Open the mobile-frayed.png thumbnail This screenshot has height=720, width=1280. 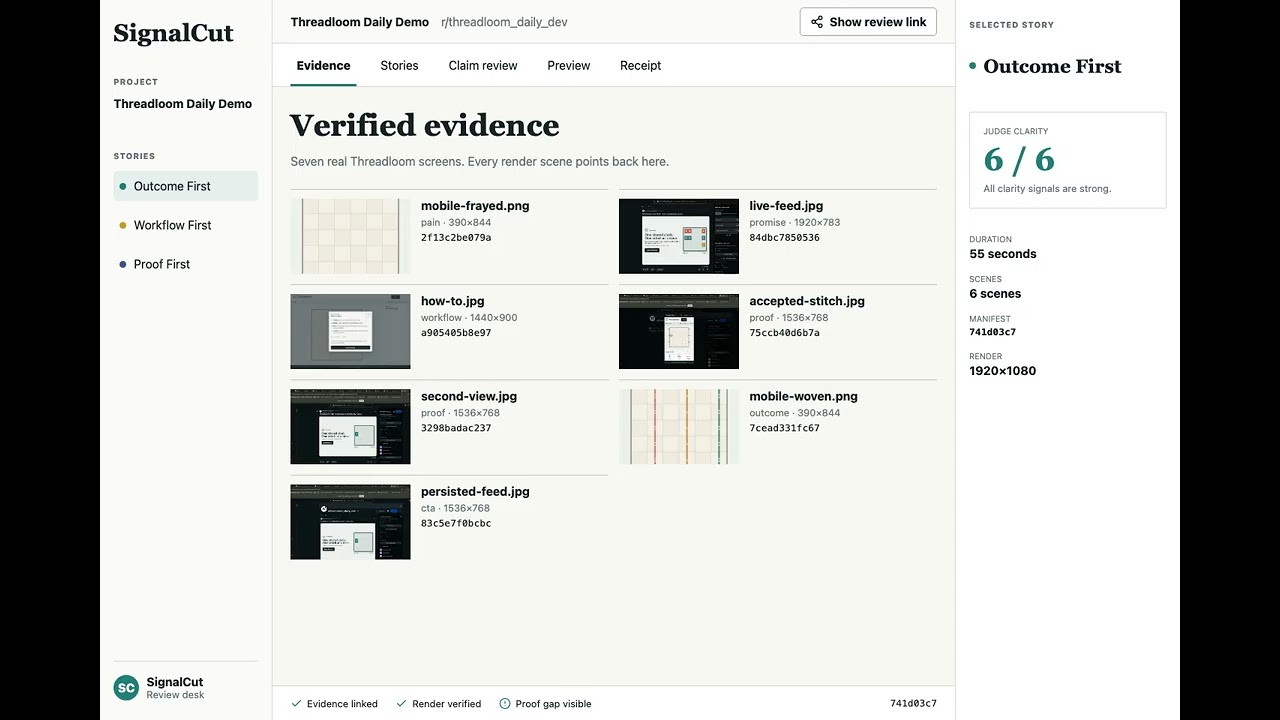pos(350,236)
